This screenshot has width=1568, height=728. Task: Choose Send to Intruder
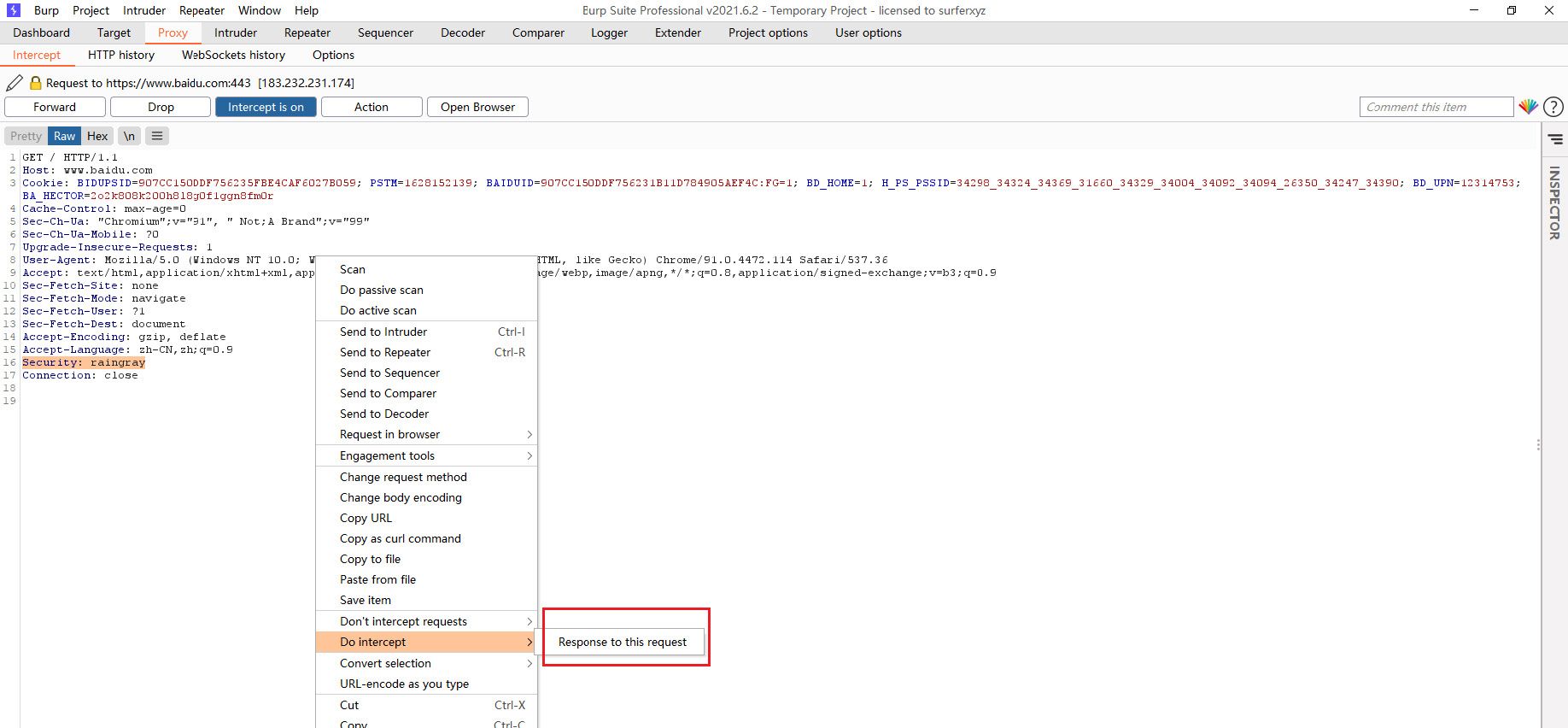click(x=426, y=332)
